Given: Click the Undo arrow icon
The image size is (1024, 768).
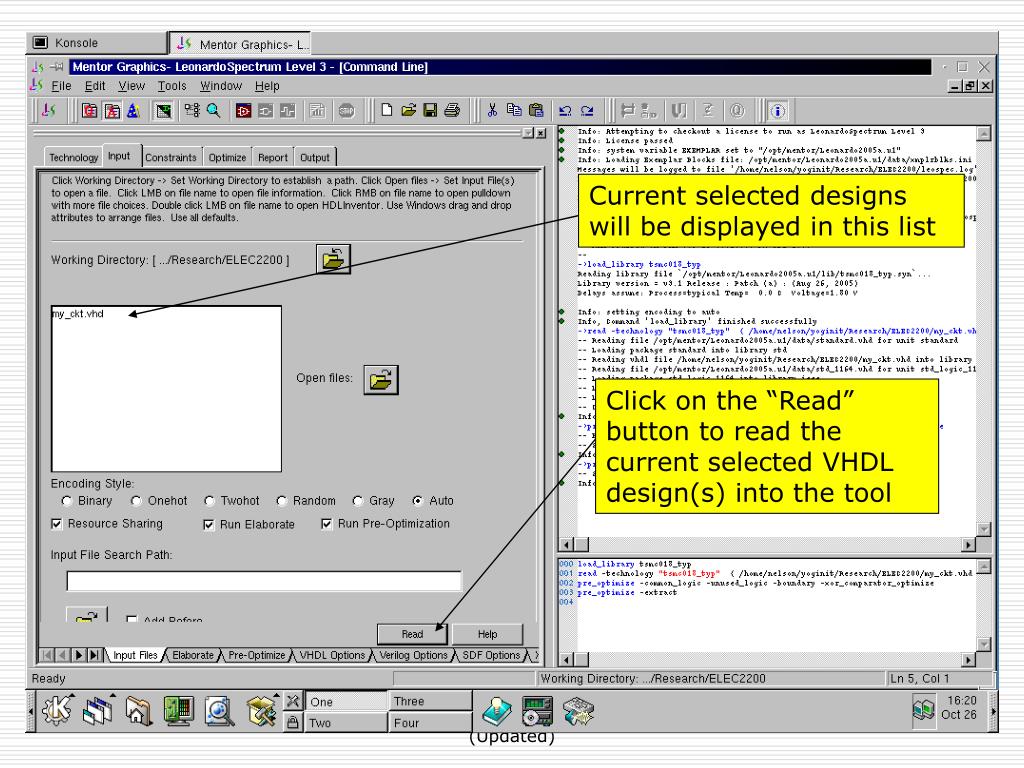Looking at the screenshot, I should click(566, 111).
